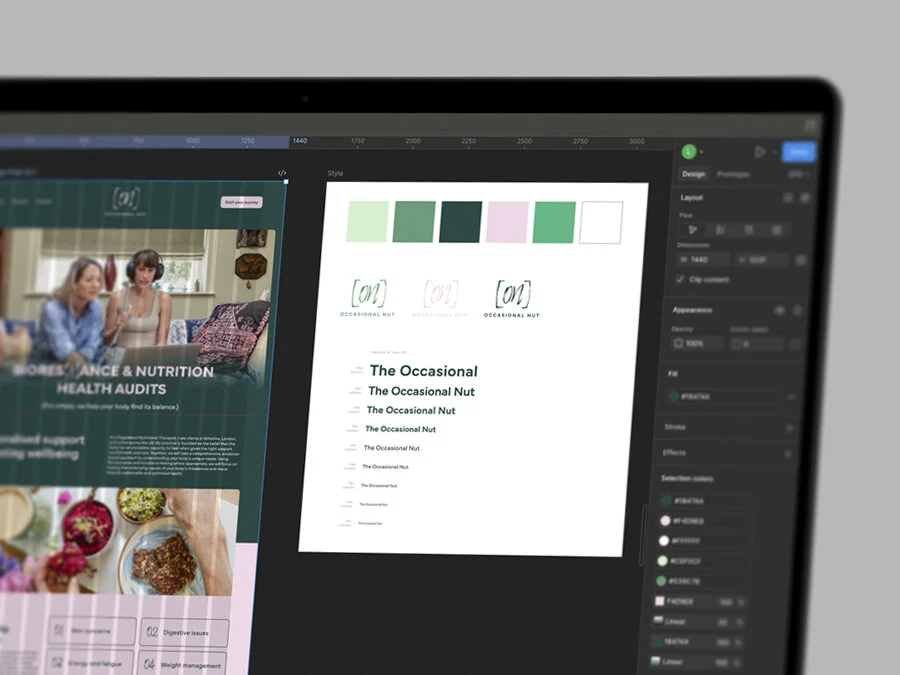Screen dimensions: 900x675
Task: Select the first flow layout icon
Action: [693, 230]
